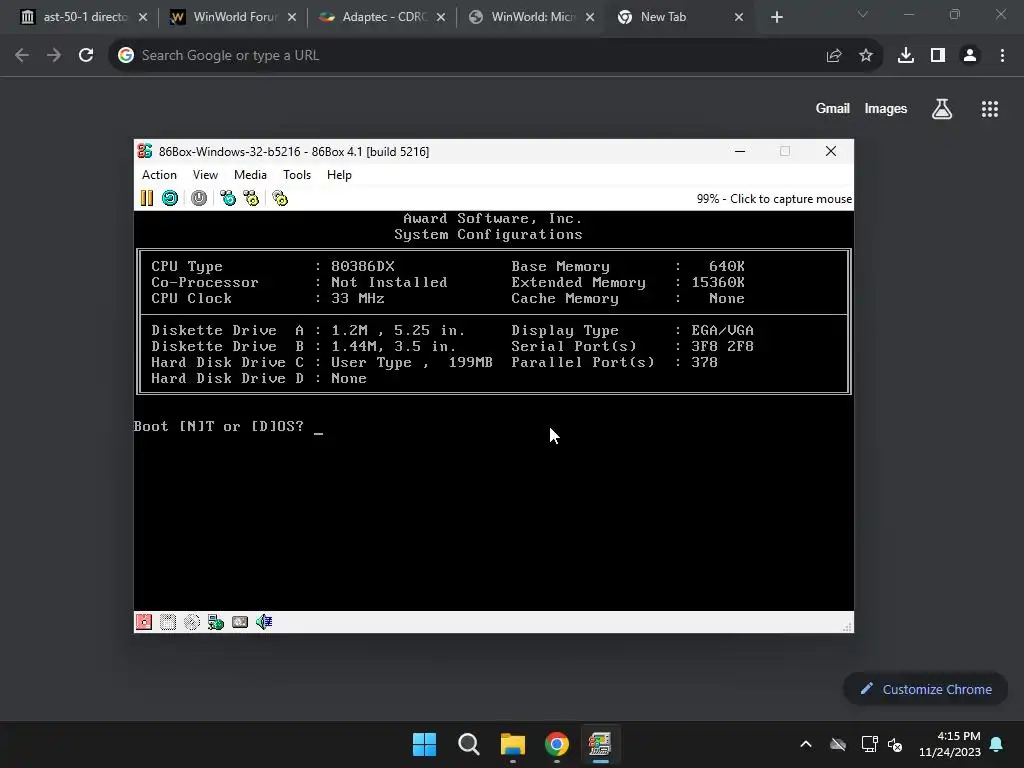The width and height of the screenshot is (1024, 768).
Task: Click the hard disk status bar icon
Action: click(240, 622)
